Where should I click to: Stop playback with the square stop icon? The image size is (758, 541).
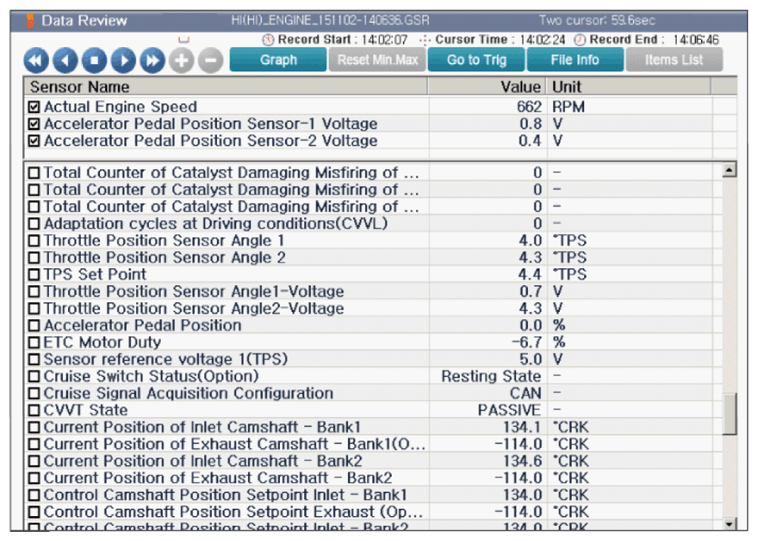click(x=94, y=60)
